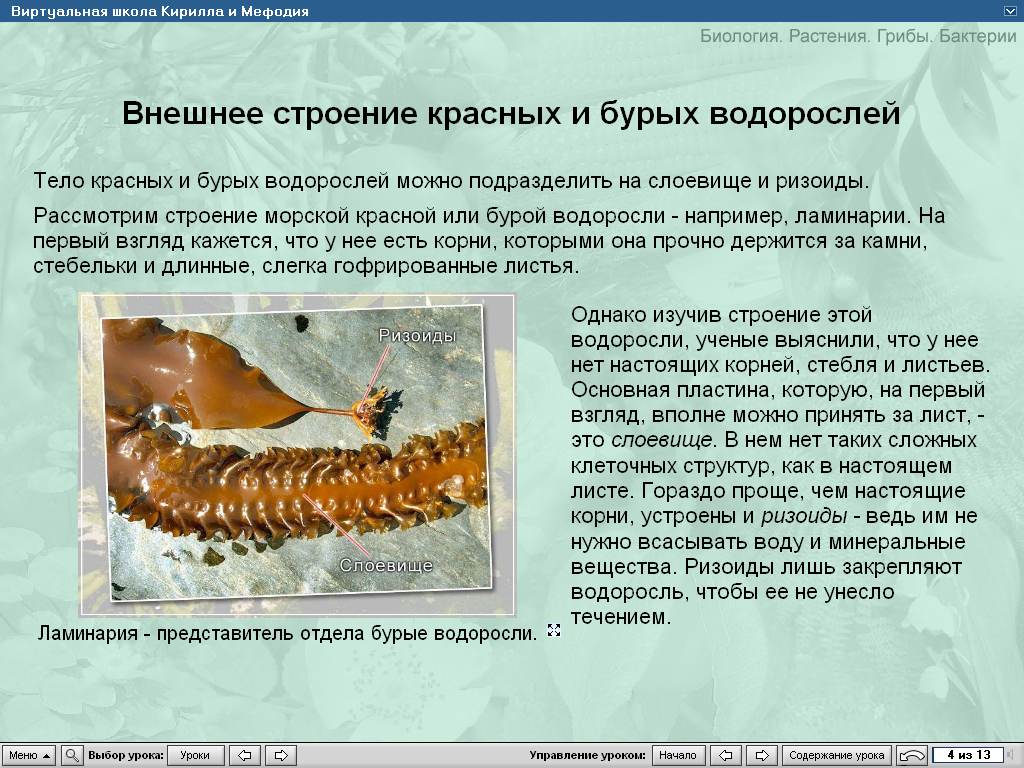Click title Виртуальная школа Кирилла и Мефодия

160,11
